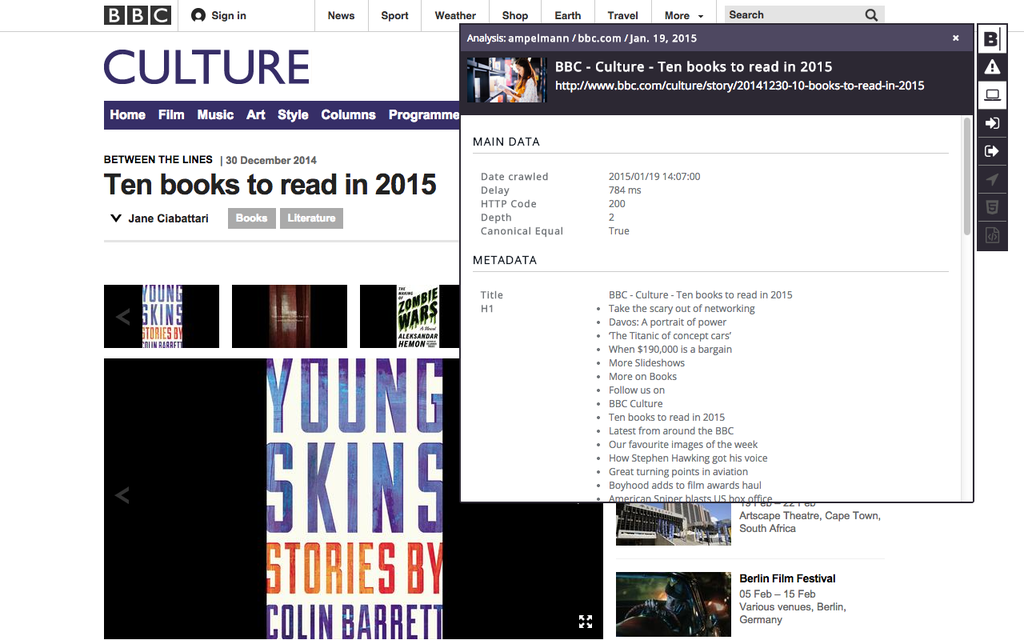
Task: Click the HTTP Code value 200
Action: 616,204
